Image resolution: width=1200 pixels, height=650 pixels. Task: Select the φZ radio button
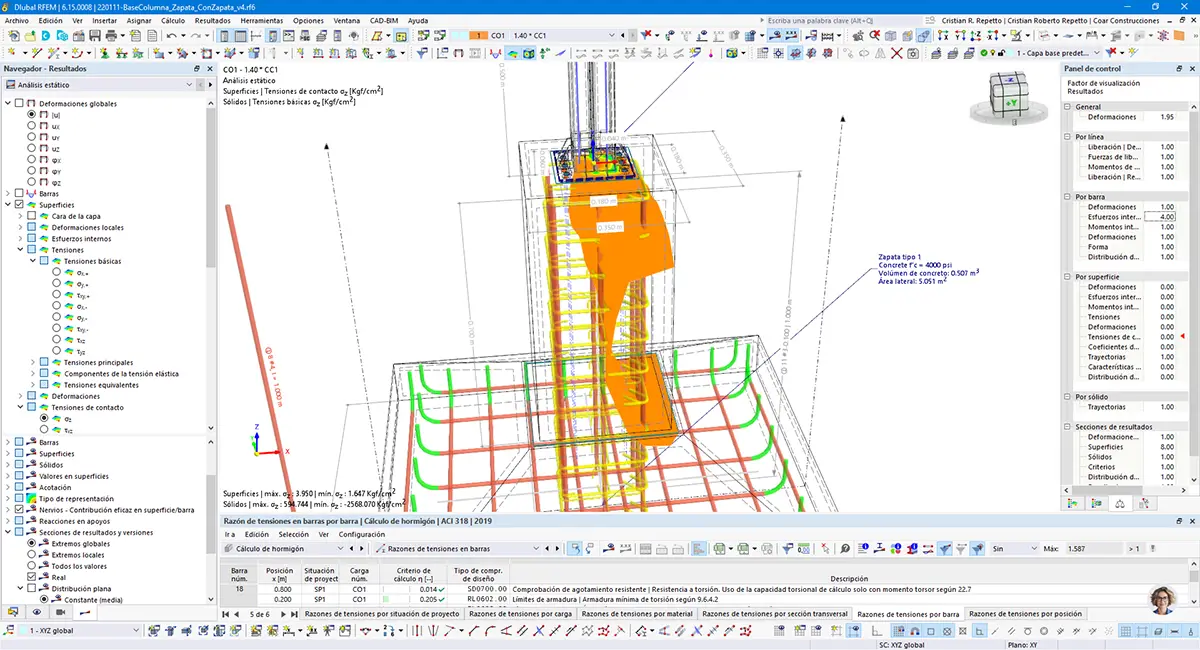point(32,183)
